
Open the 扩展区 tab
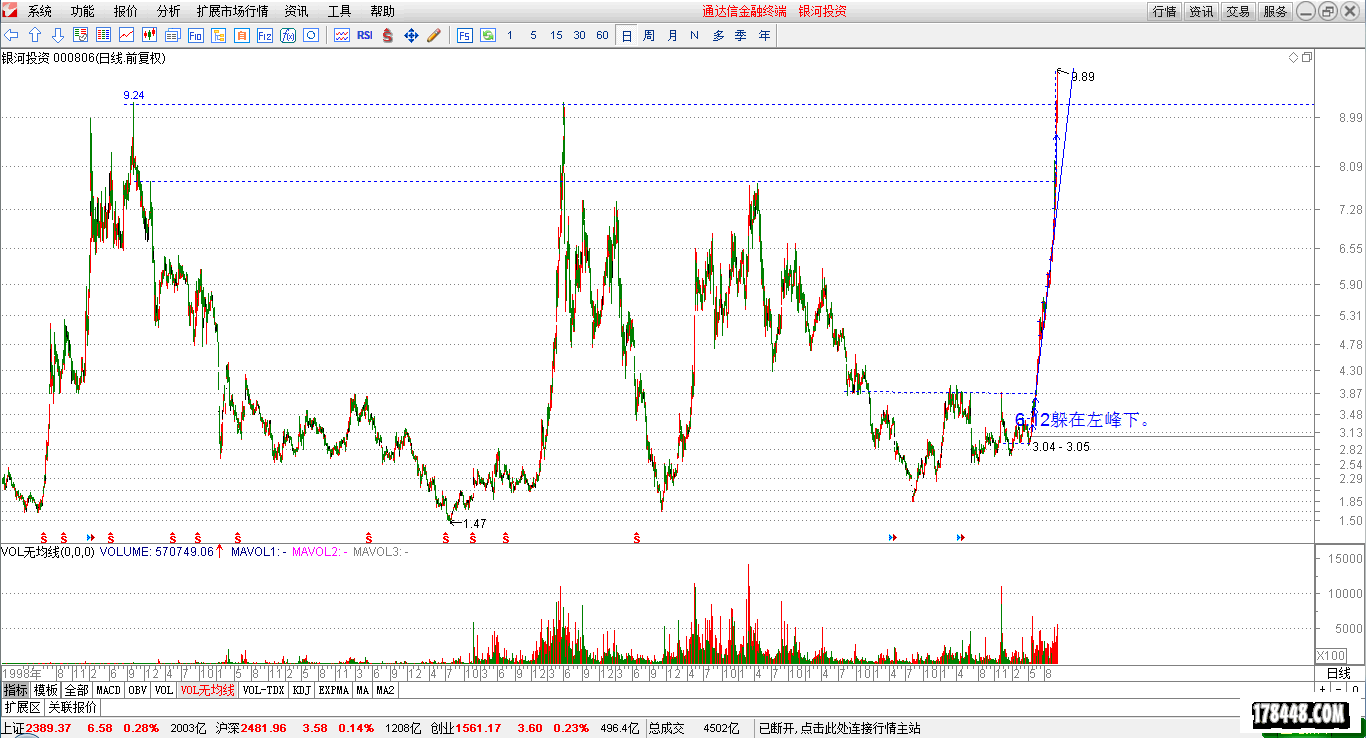[23, 706]
